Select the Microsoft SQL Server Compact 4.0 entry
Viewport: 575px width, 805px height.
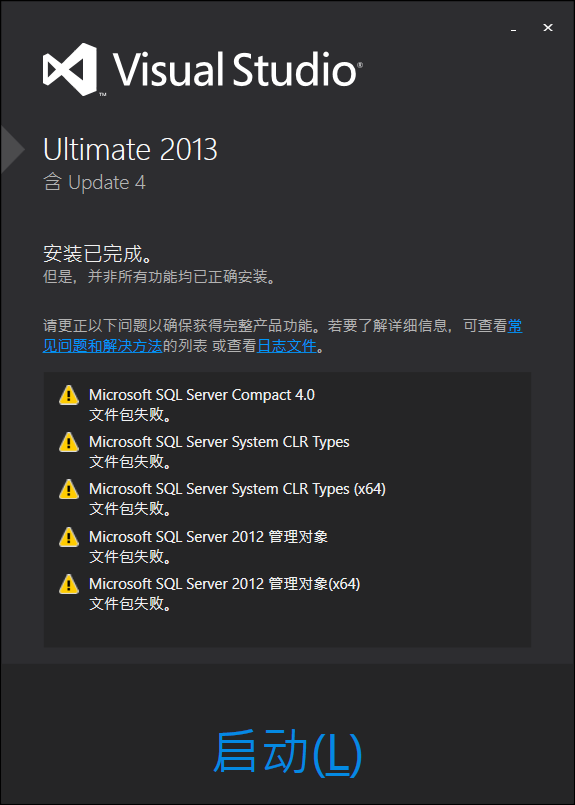coord(202,395)
